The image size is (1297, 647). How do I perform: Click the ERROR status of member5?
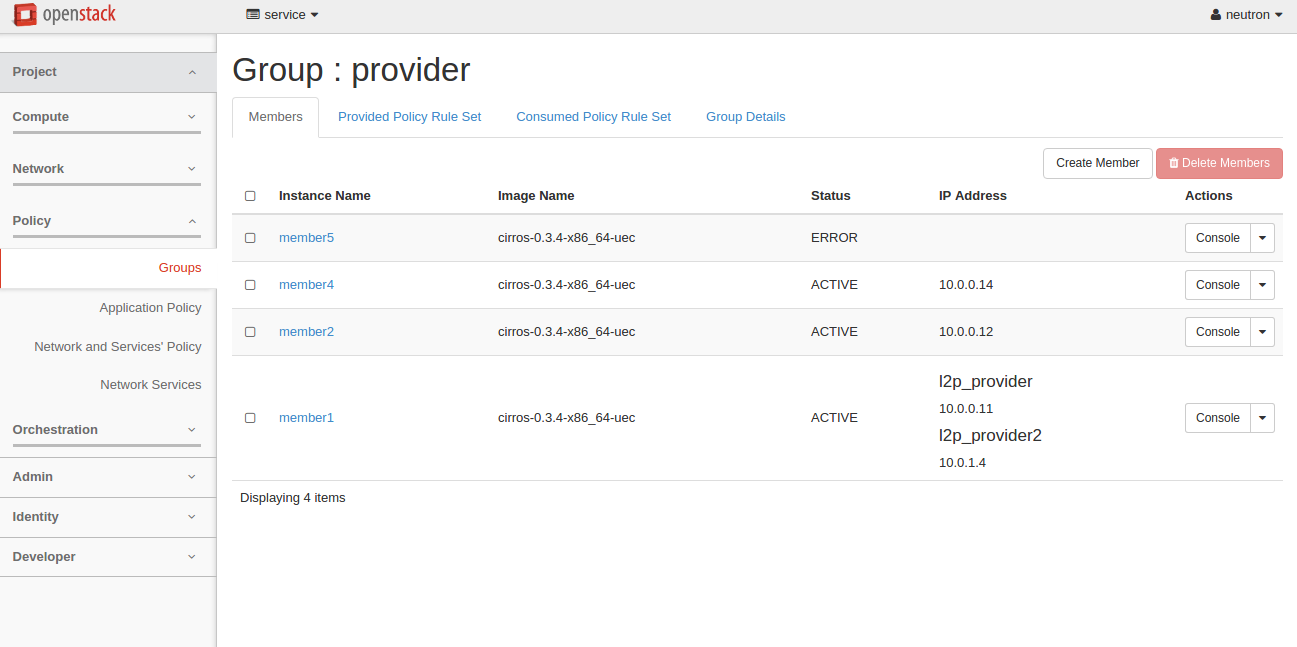pos(834,238)
